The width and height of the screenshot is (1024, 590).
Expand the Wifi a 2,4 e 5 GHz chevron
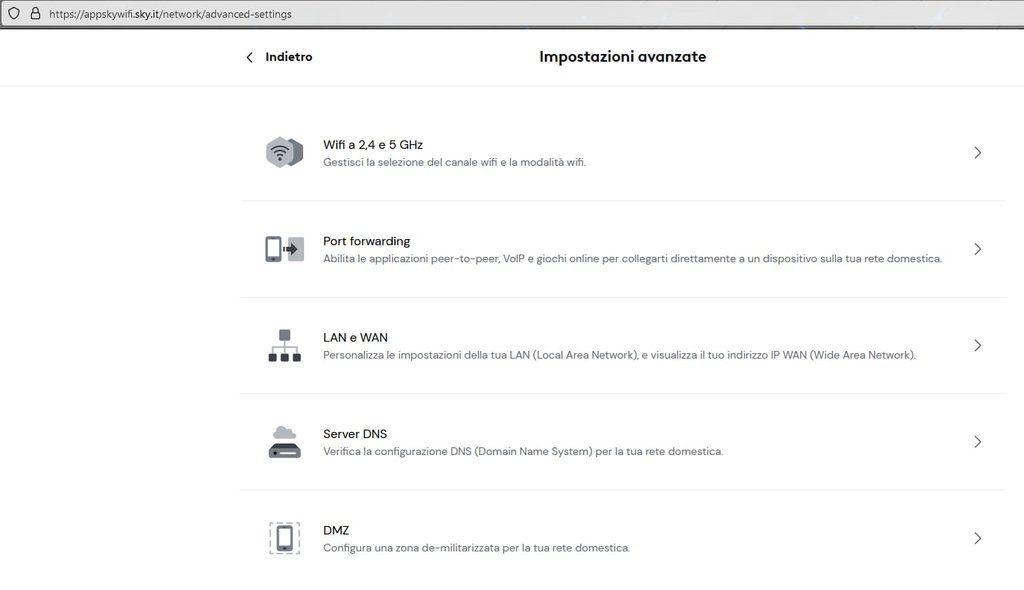(977, 153)
